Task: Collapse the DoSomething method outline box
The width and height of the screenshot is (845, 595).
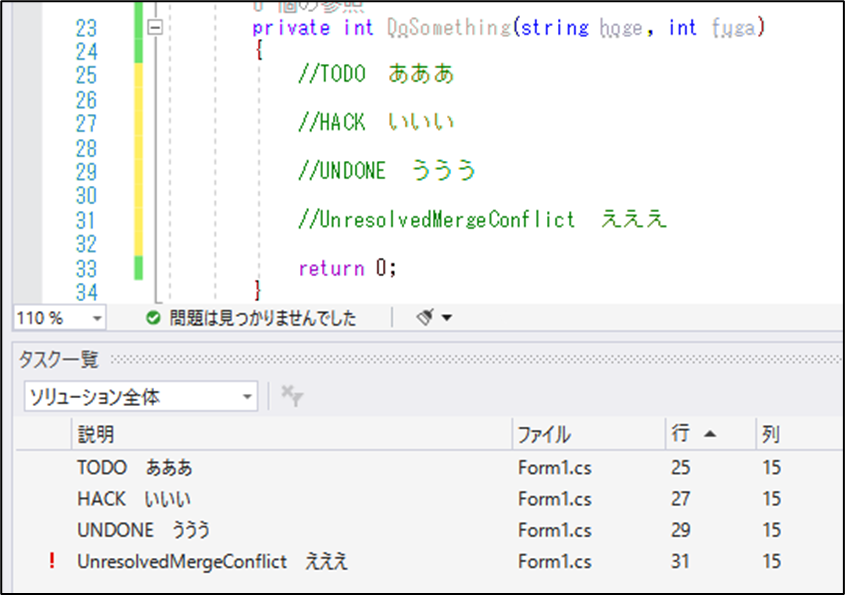Action: tap(154, 29)
